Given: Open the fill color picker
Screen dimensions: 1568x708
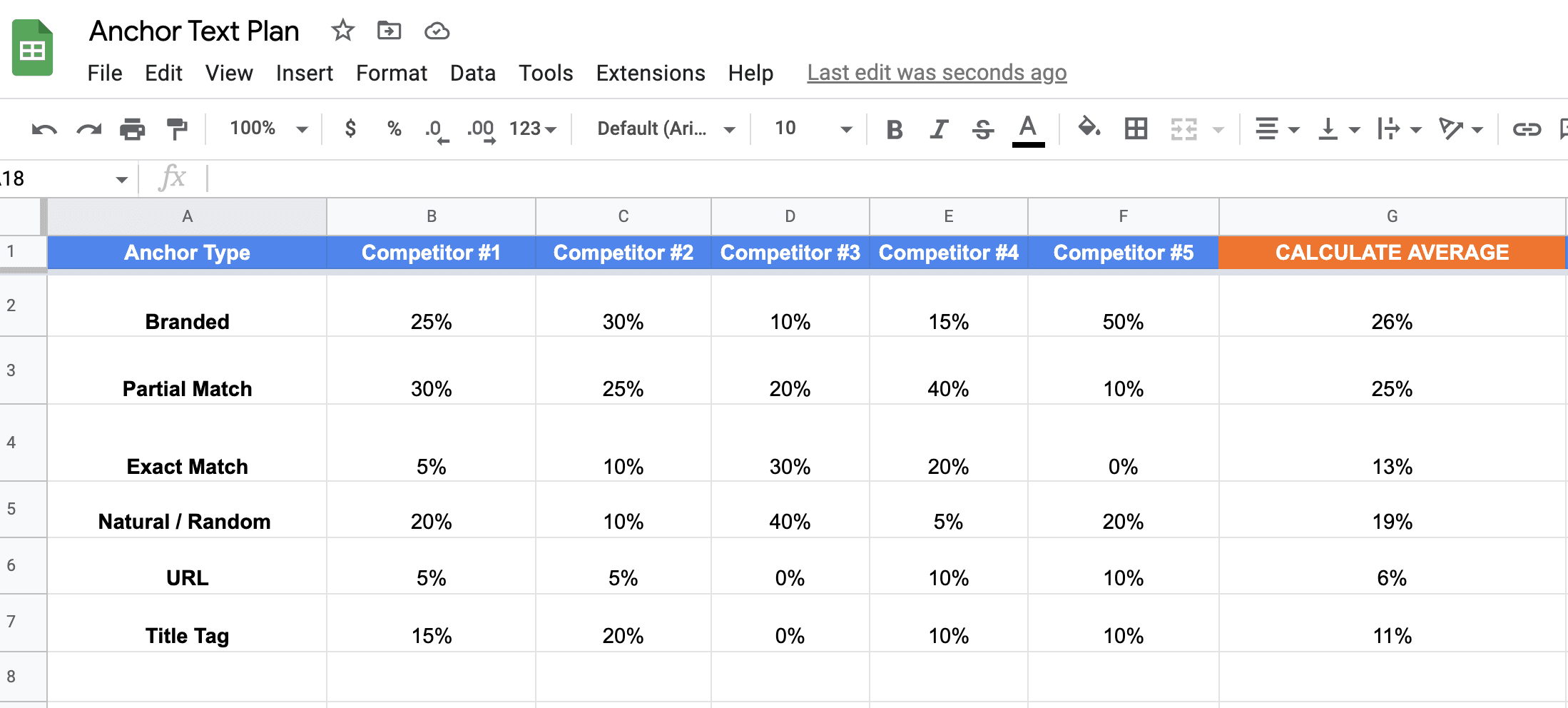Looking at the screenshot, I should pyautogui.click(x=1089, y=128).
